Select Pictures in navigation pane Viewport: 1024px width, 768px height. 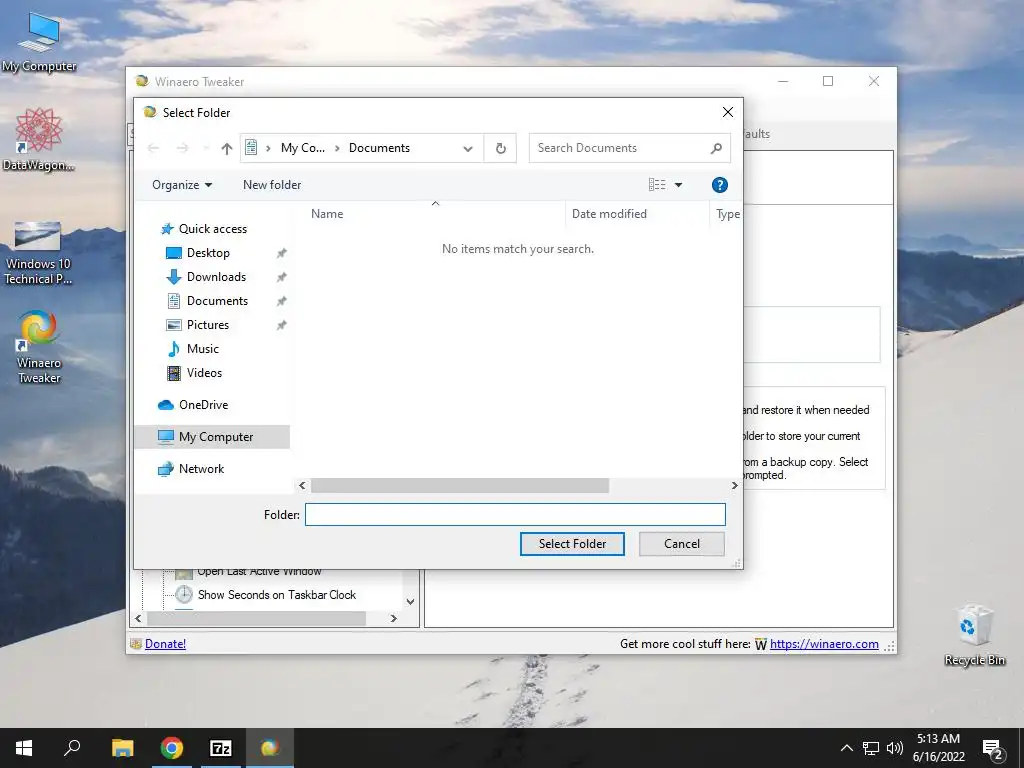pyautogui.click(x=208, y=325)
